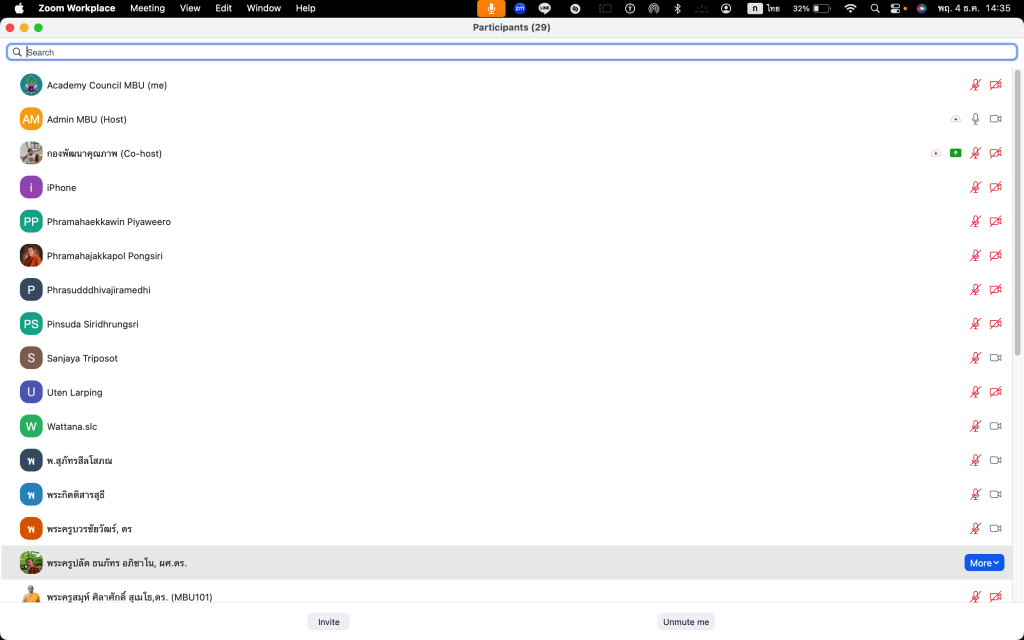The height and width of the screenshot is (640, 1024).
Task: Click Pinsuda Siridhrungsri's disabled camera icon
Action: coord(995,324)
